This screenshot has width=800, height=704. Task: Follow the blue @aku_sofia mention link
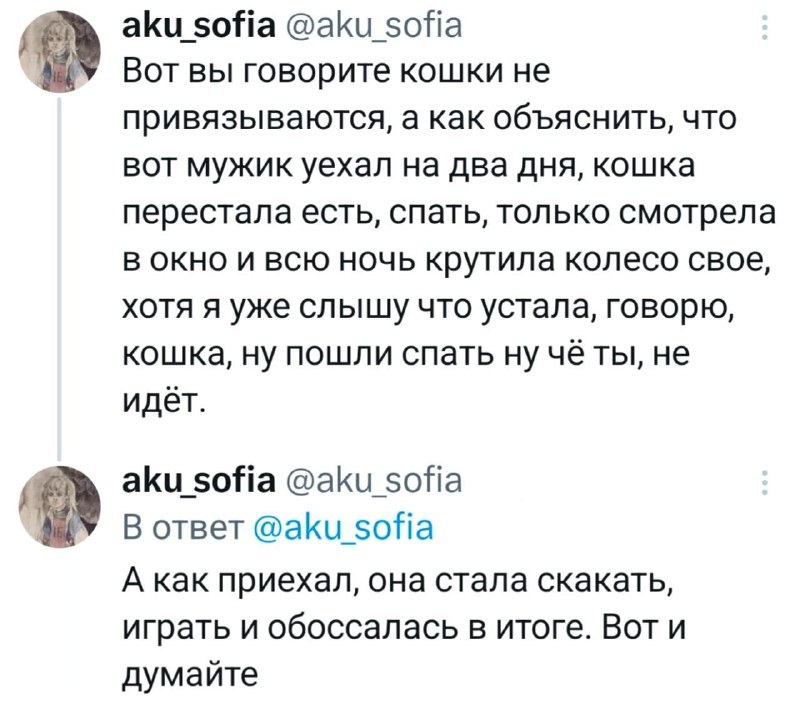point(340,527)
